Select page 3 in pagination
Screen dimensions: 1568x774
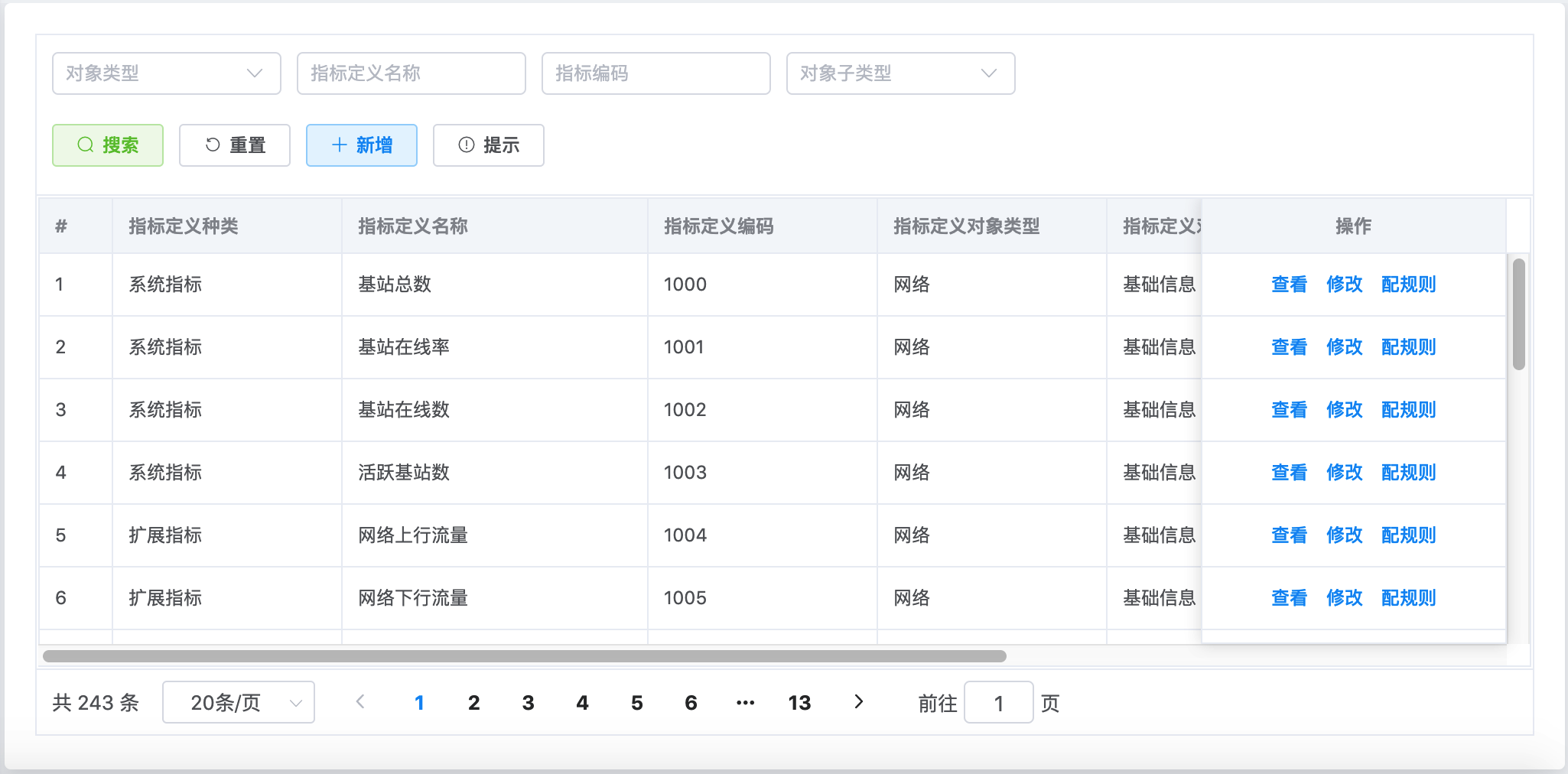(528, 703)
